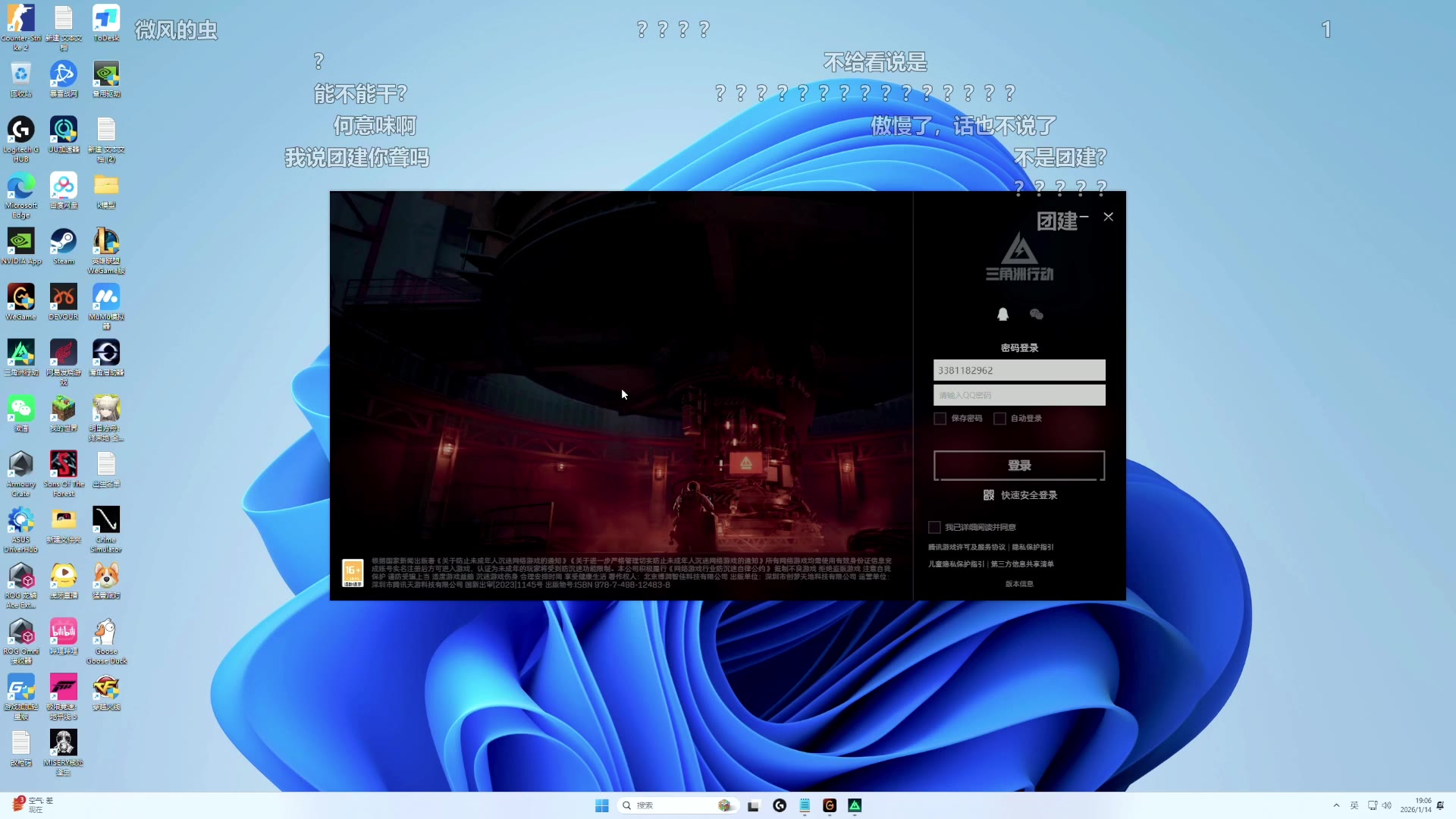The image size is (1456, 819).
Task: Select QQ penguin login method icon
Action: click(x=1003, y=314)
